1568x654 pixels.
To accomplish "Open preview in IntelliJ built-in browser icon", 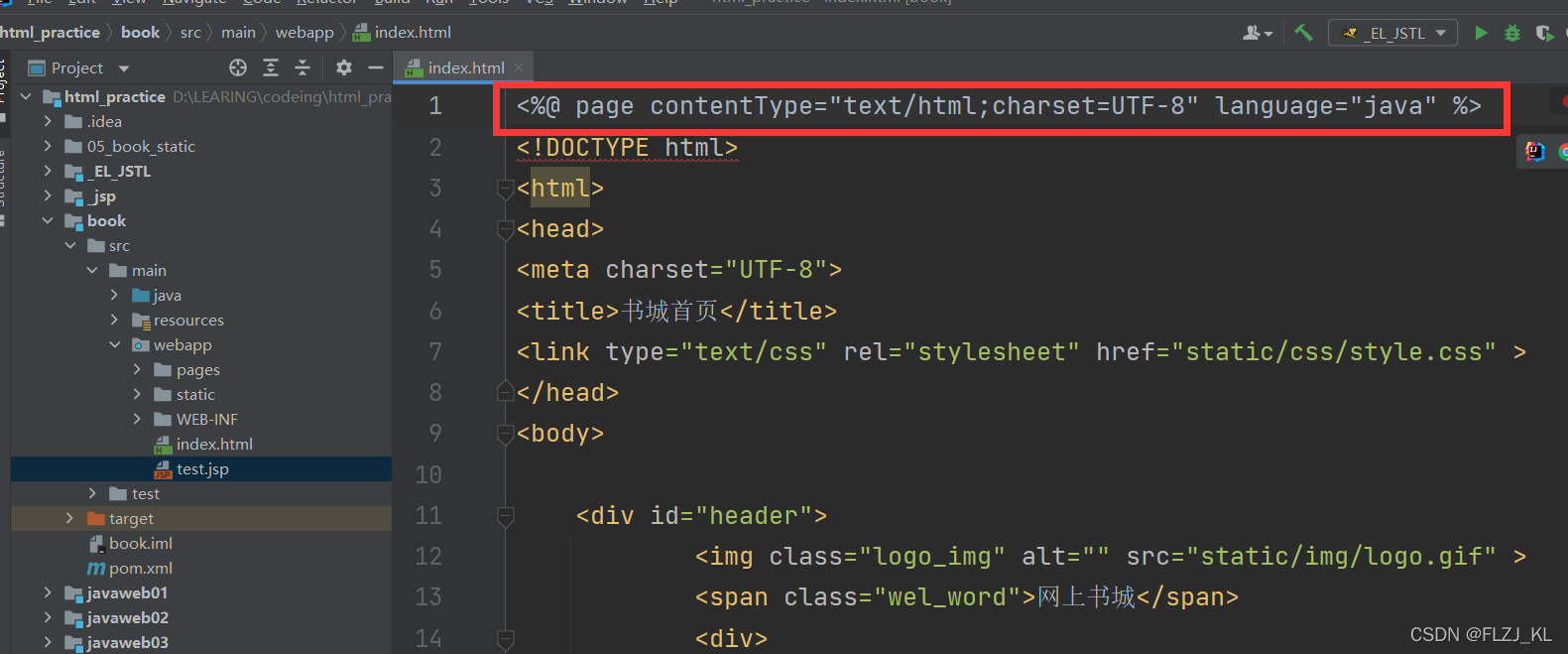I will click(1535, 151).
